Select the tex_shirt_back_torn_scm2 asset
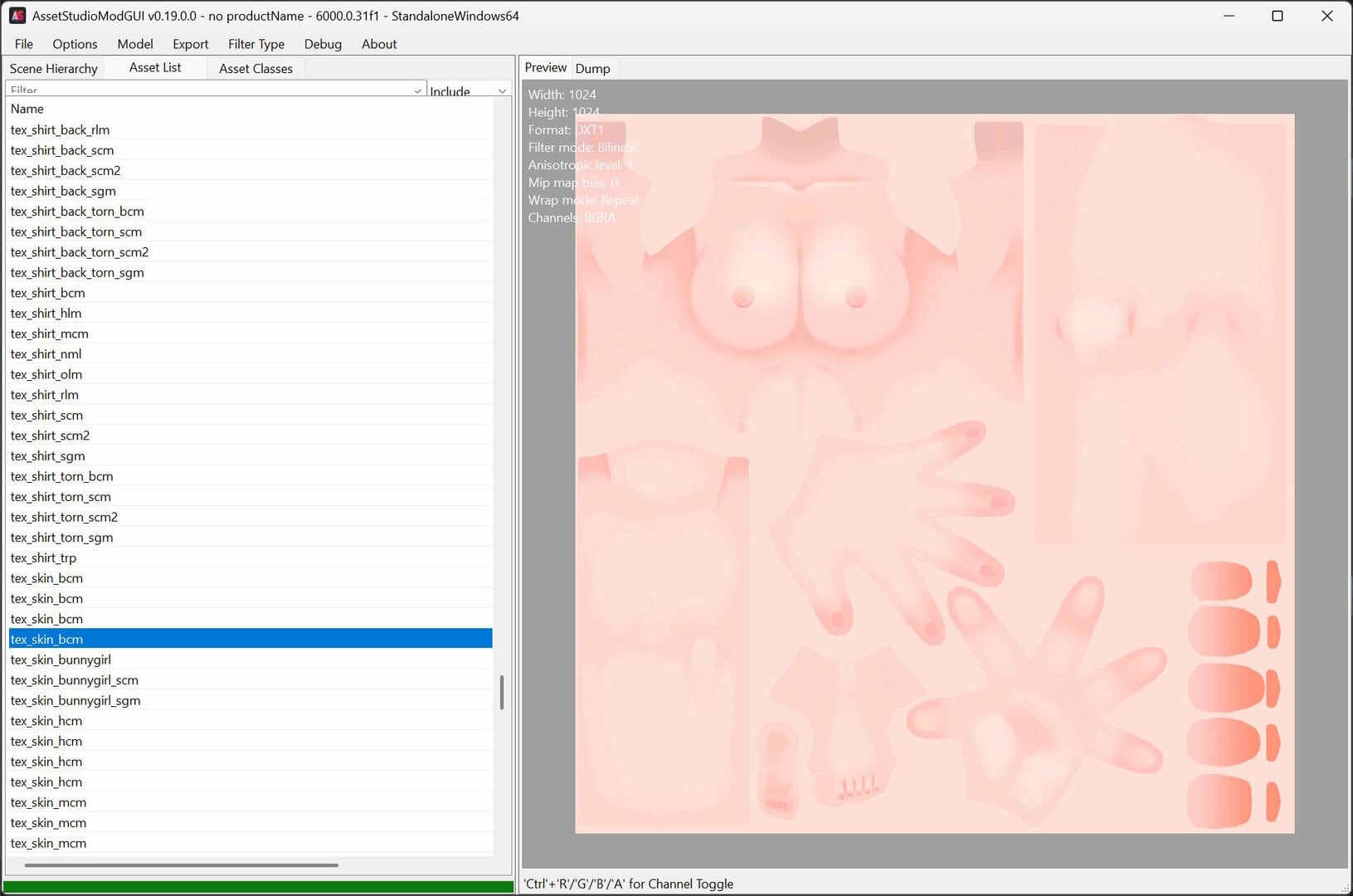1353x896 pixels. 250,252
